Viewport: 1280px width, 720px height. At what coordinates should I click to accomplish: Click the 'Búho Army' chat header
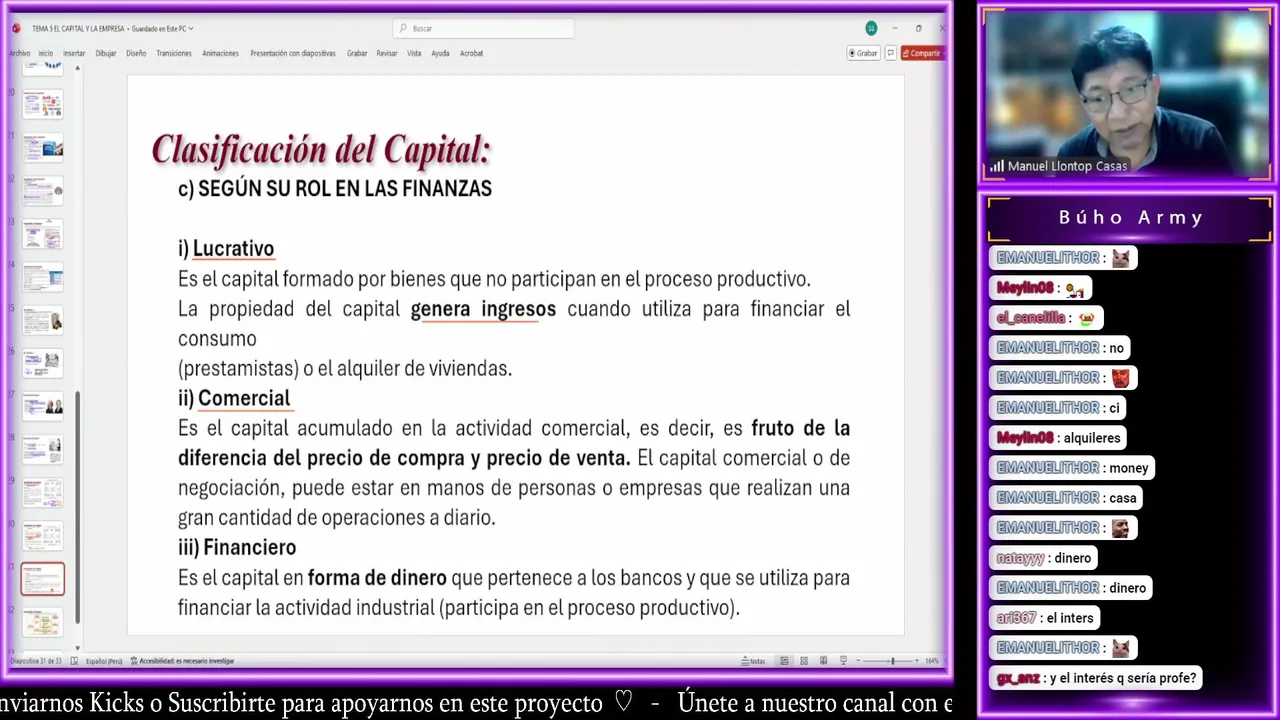point(1131,217)
